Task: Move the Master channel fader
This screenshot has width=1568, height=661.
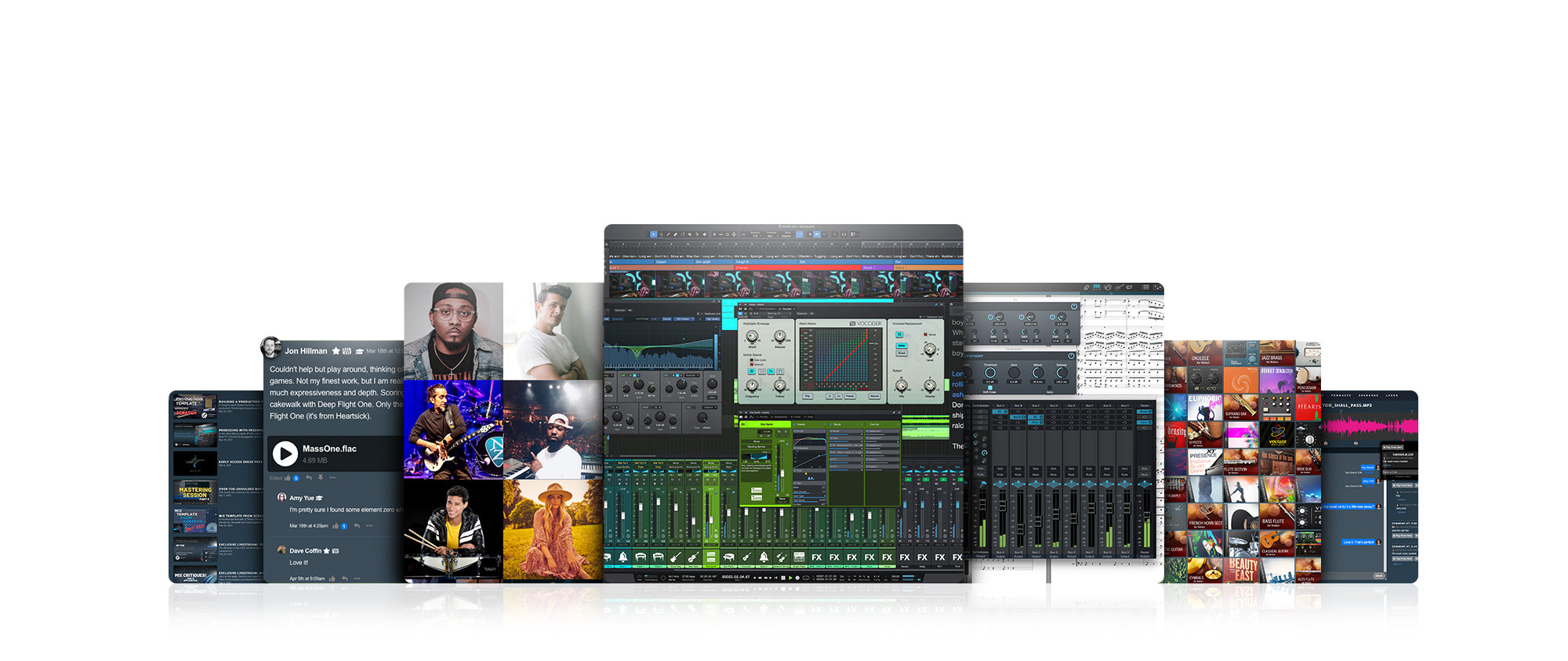Action: coord(1146,516)
